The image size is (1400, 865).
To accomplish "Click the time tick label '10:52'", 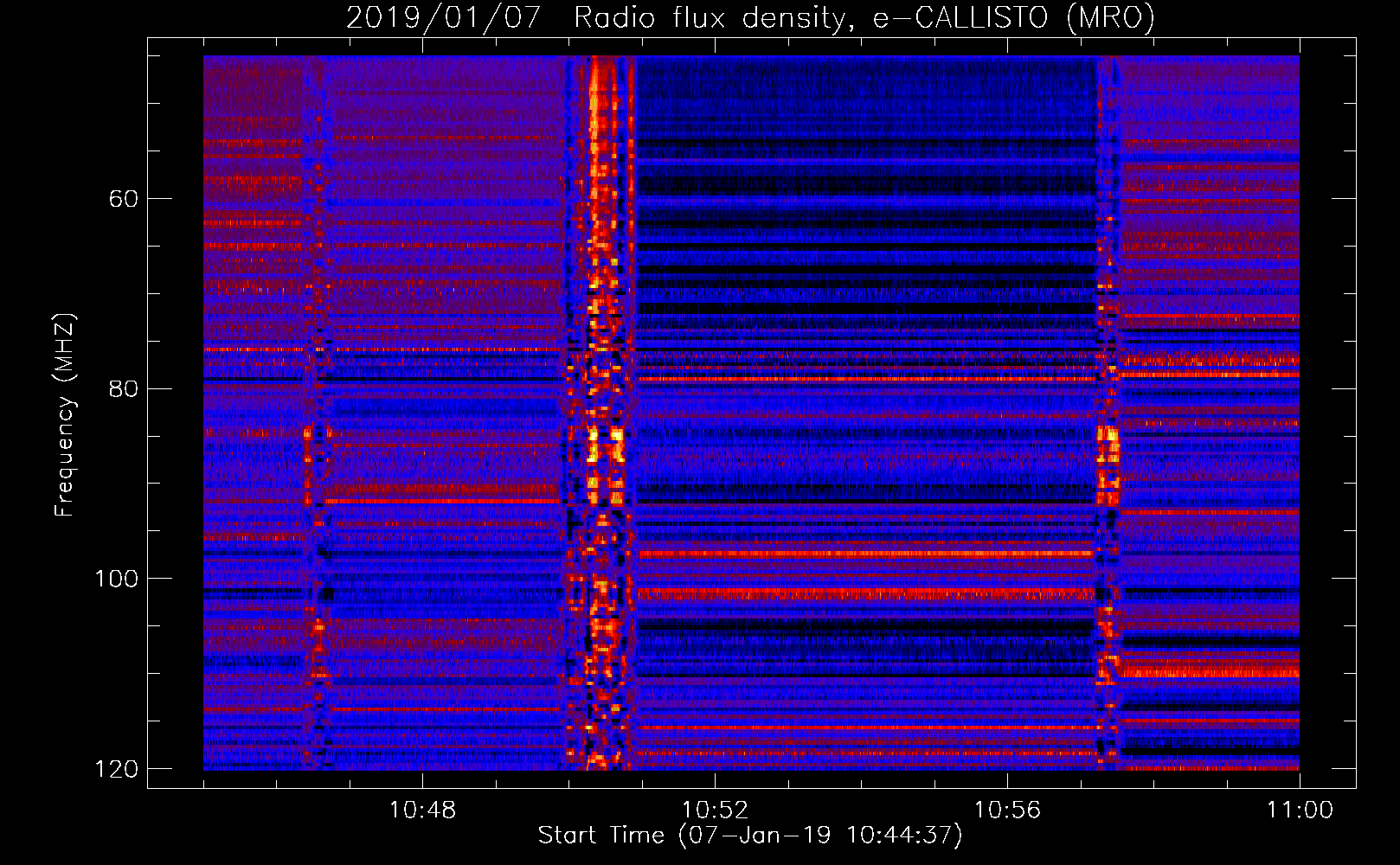I will point(715,811).
